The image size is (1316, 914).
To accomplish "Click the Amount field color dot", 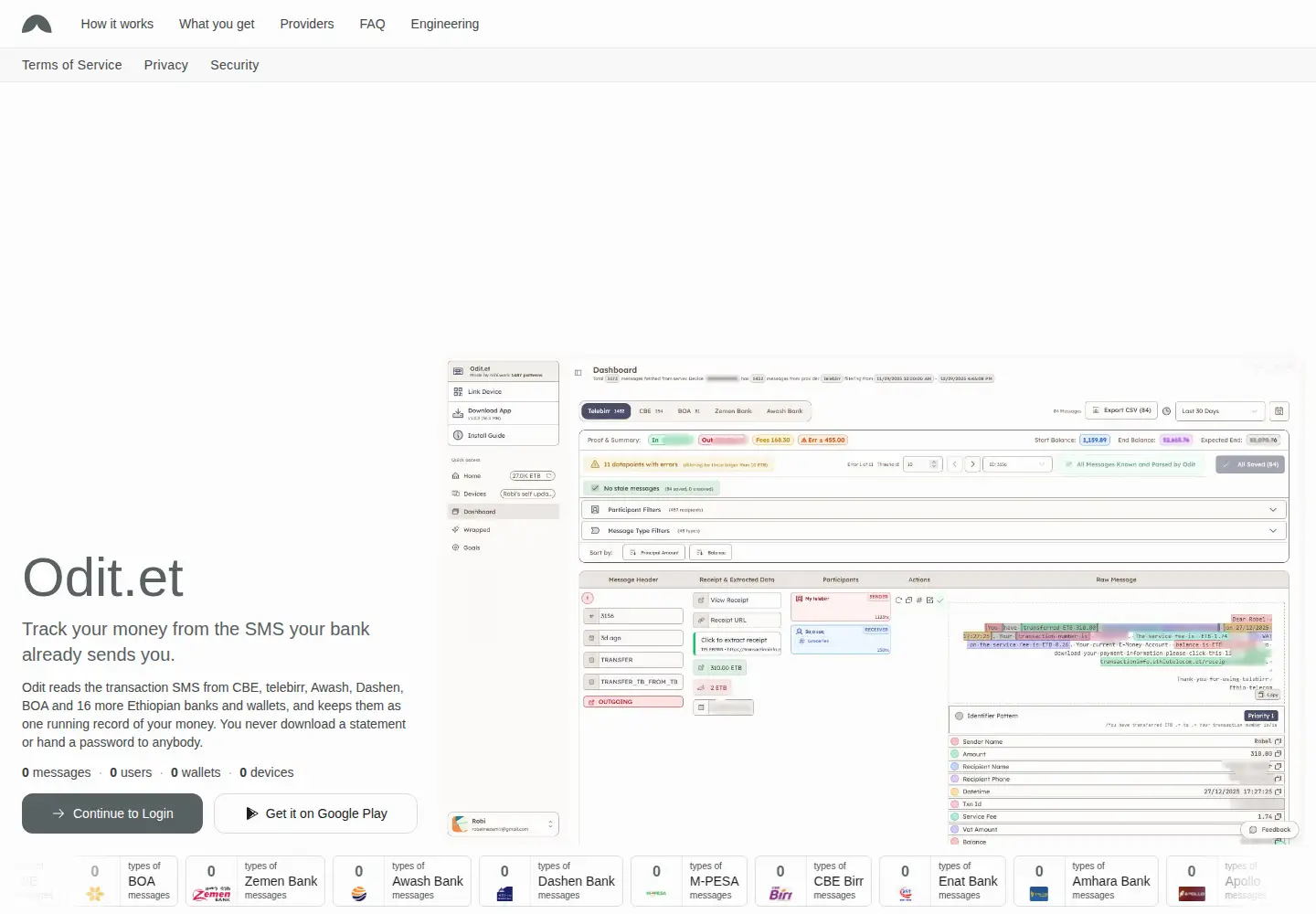I will 955,755.
